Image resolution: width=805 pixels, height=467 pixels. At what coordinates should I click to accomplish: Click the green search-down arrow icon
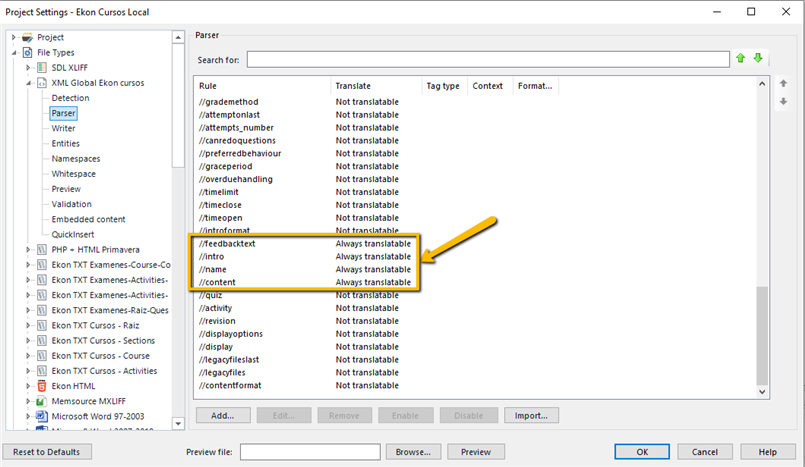click(x=758, y=59)
